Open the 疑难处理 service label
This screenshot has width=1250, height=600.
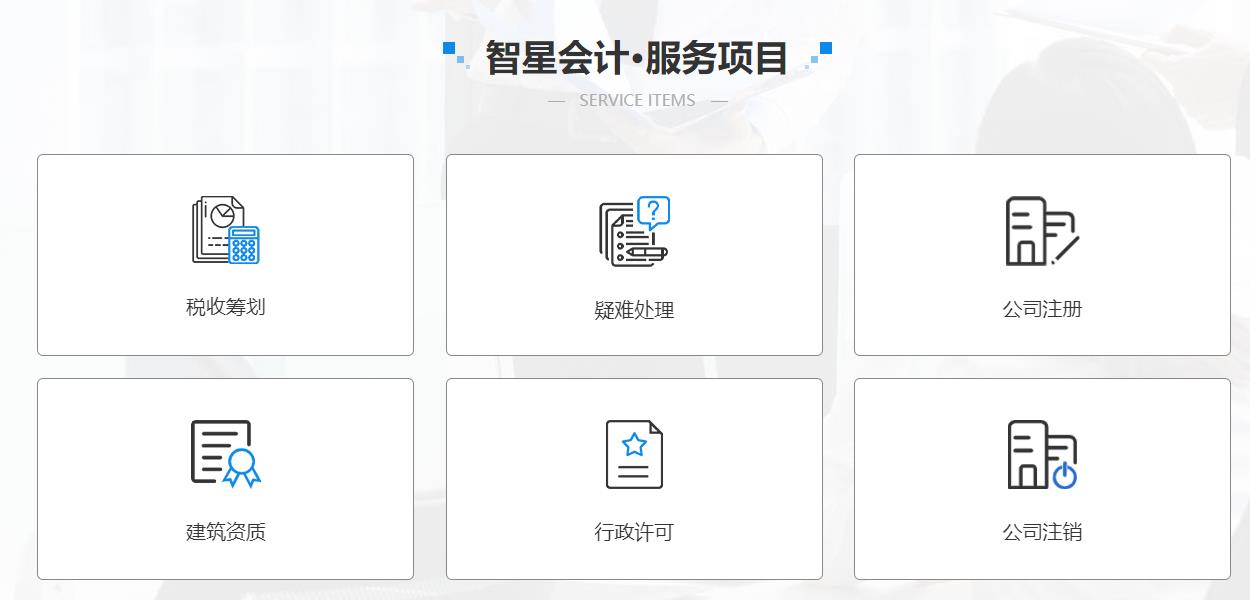634,310
